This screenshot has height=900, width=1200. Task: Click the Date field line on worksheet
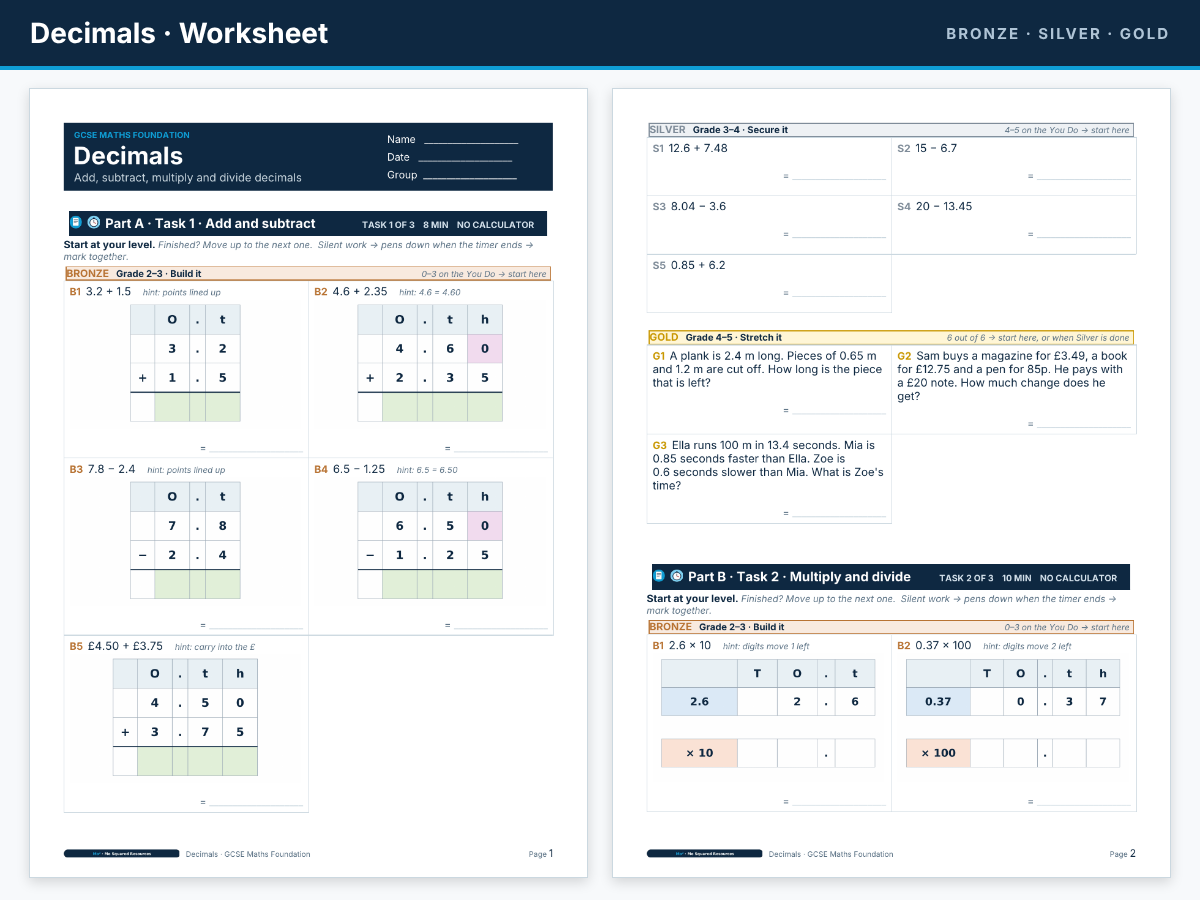click(465, 160)
